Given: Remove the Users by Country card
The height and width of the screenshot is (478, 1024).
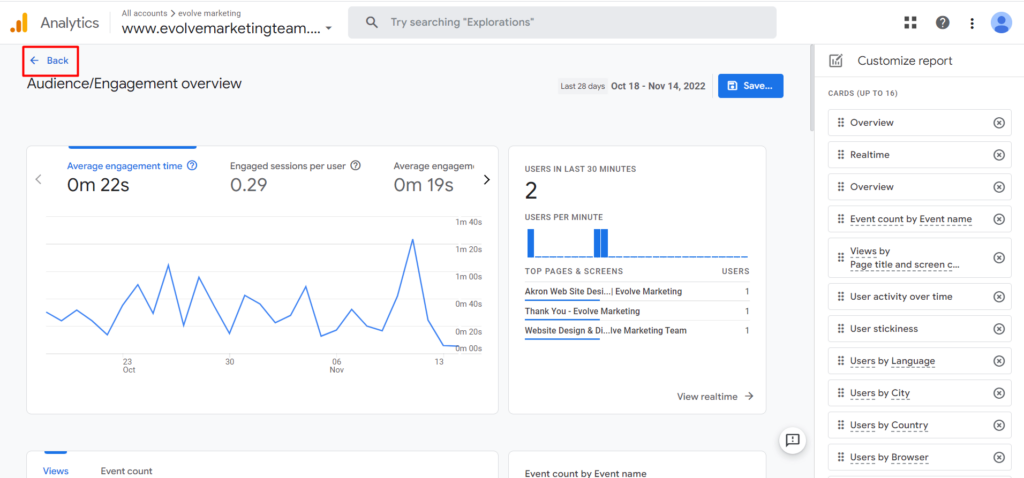Looking at the screenshot, I should (x=999, y=425).
